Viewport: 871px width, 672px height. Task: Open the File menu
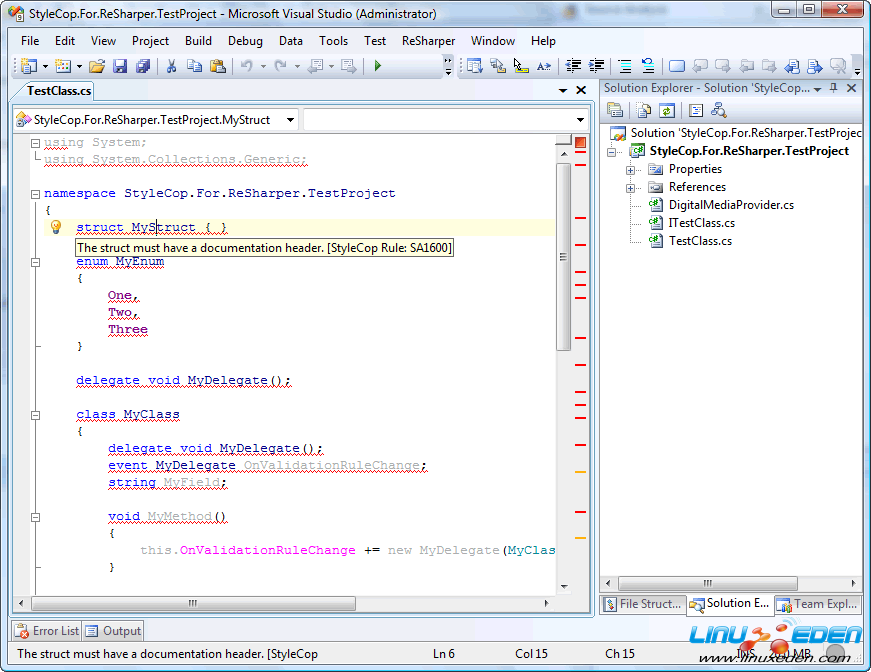[30, 41]
